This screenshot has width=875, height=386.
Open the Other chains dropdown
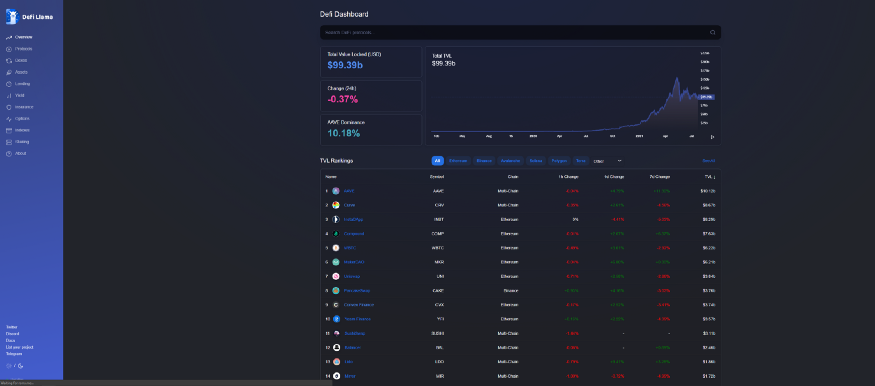(x=607, y=161)
